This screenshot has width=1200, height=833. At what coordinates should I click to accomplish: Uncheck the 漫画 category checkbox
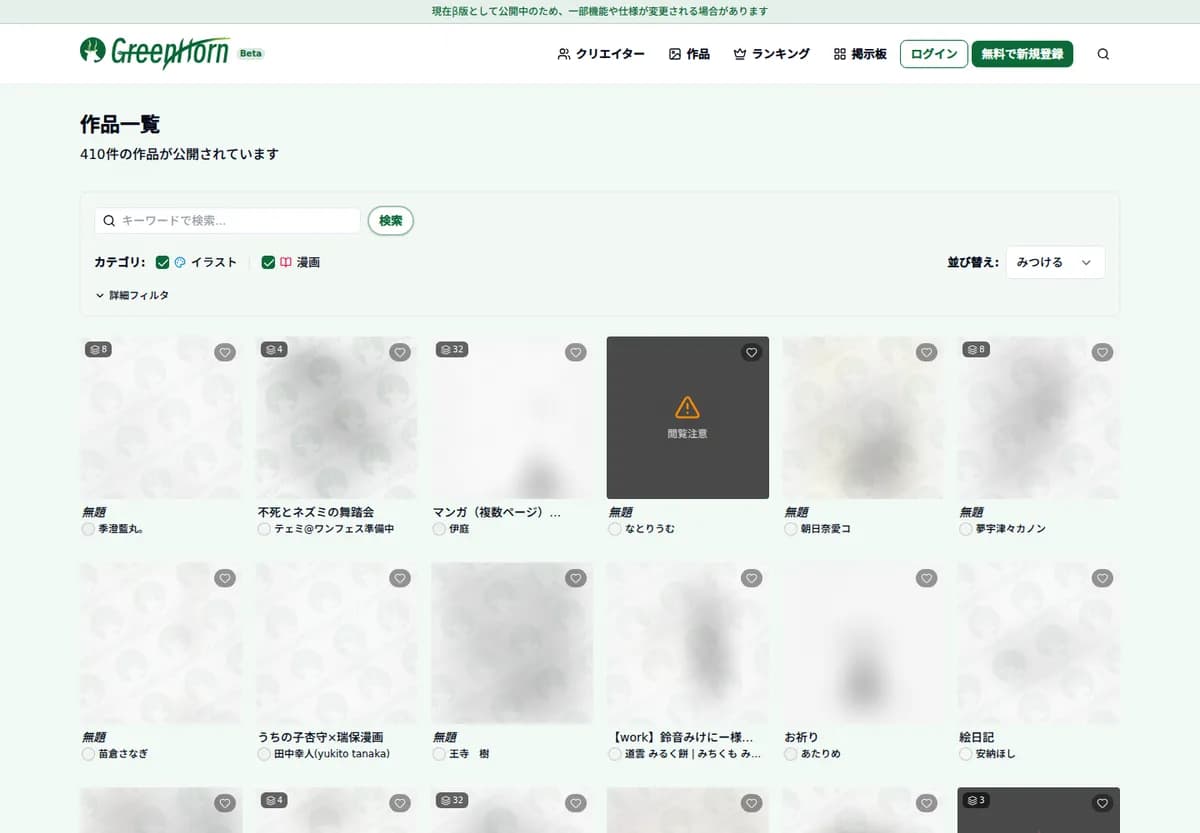pyautogui.click(x=268, y=262)
